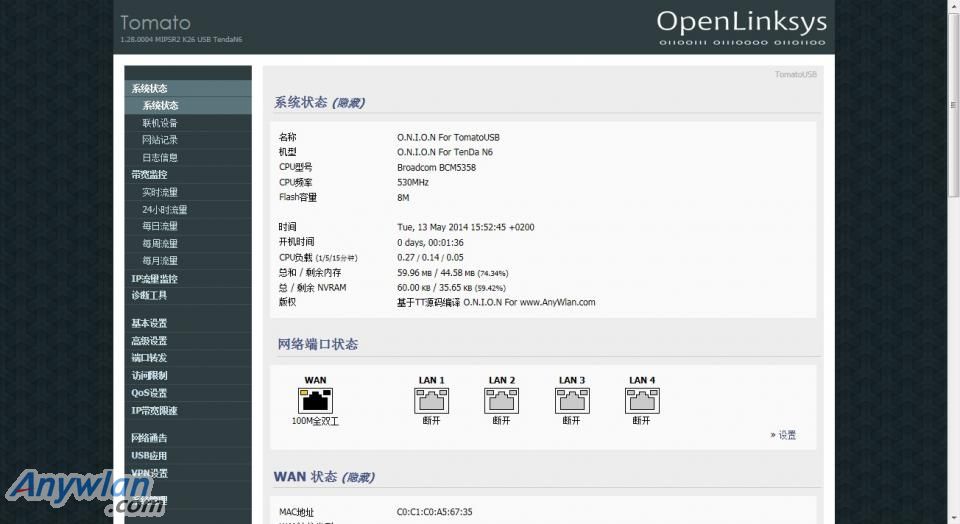The width and height of the screenshot is (960, 524).
Task: Click the Flash capacity value 8M
Action: pos(403,198)
